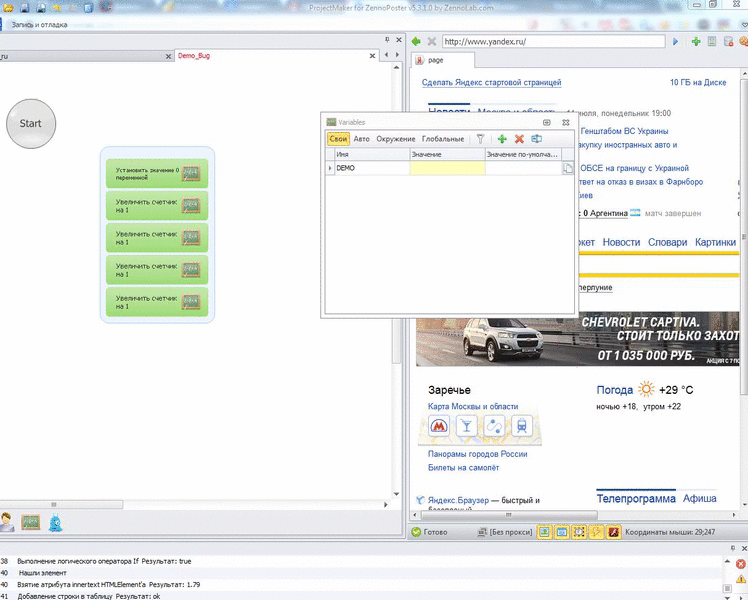This screenshot has height=600, width=748.
Task: Open the 'Погода' weather link
Action: [614, 390]
